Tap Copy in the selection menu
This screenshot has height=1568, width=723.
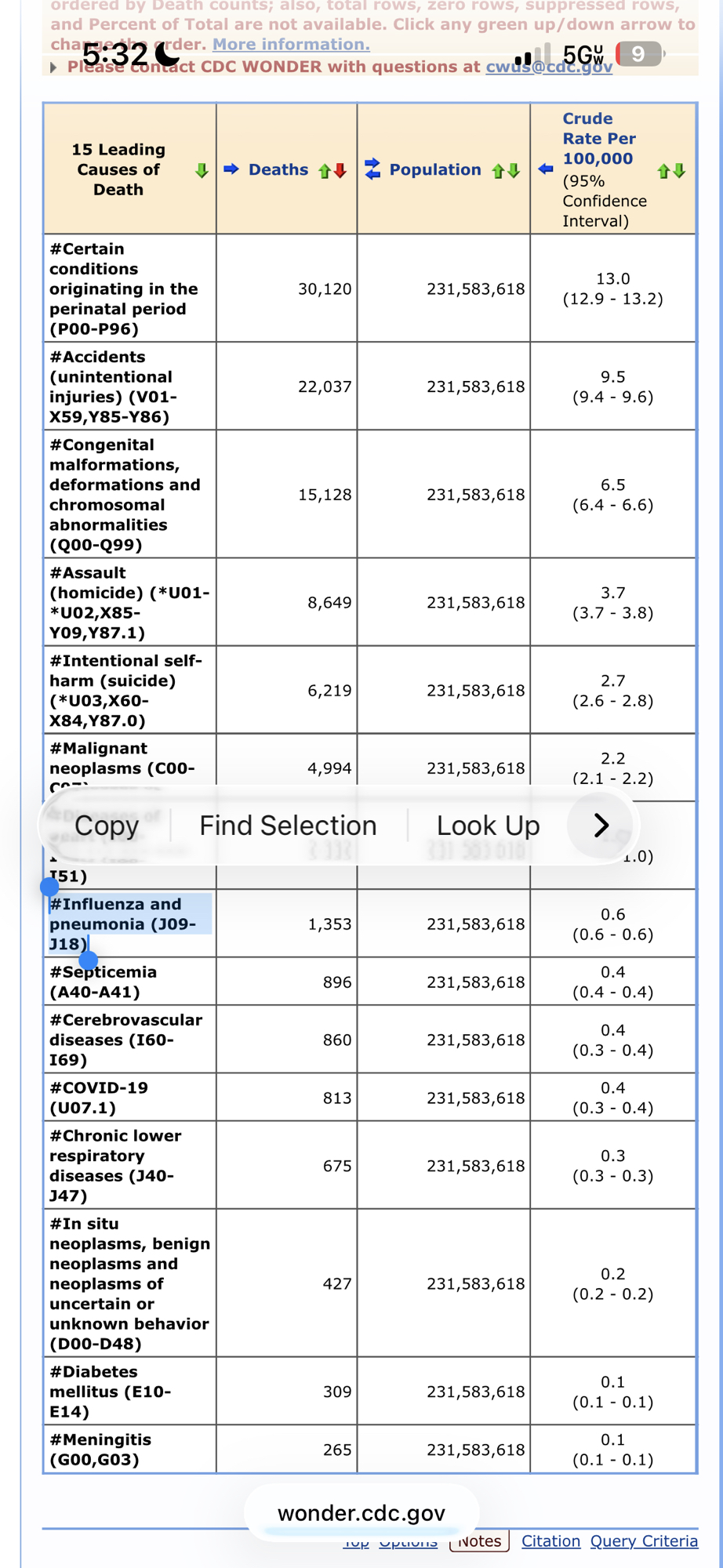(x=107, y=826)
